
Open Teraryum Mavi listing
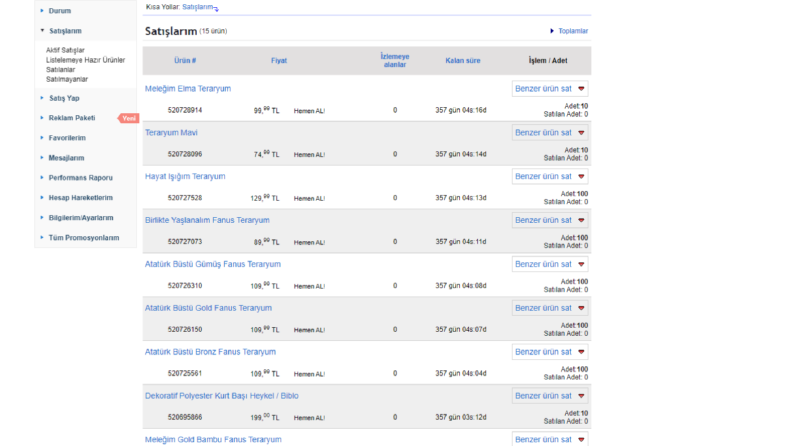point(171,132)
